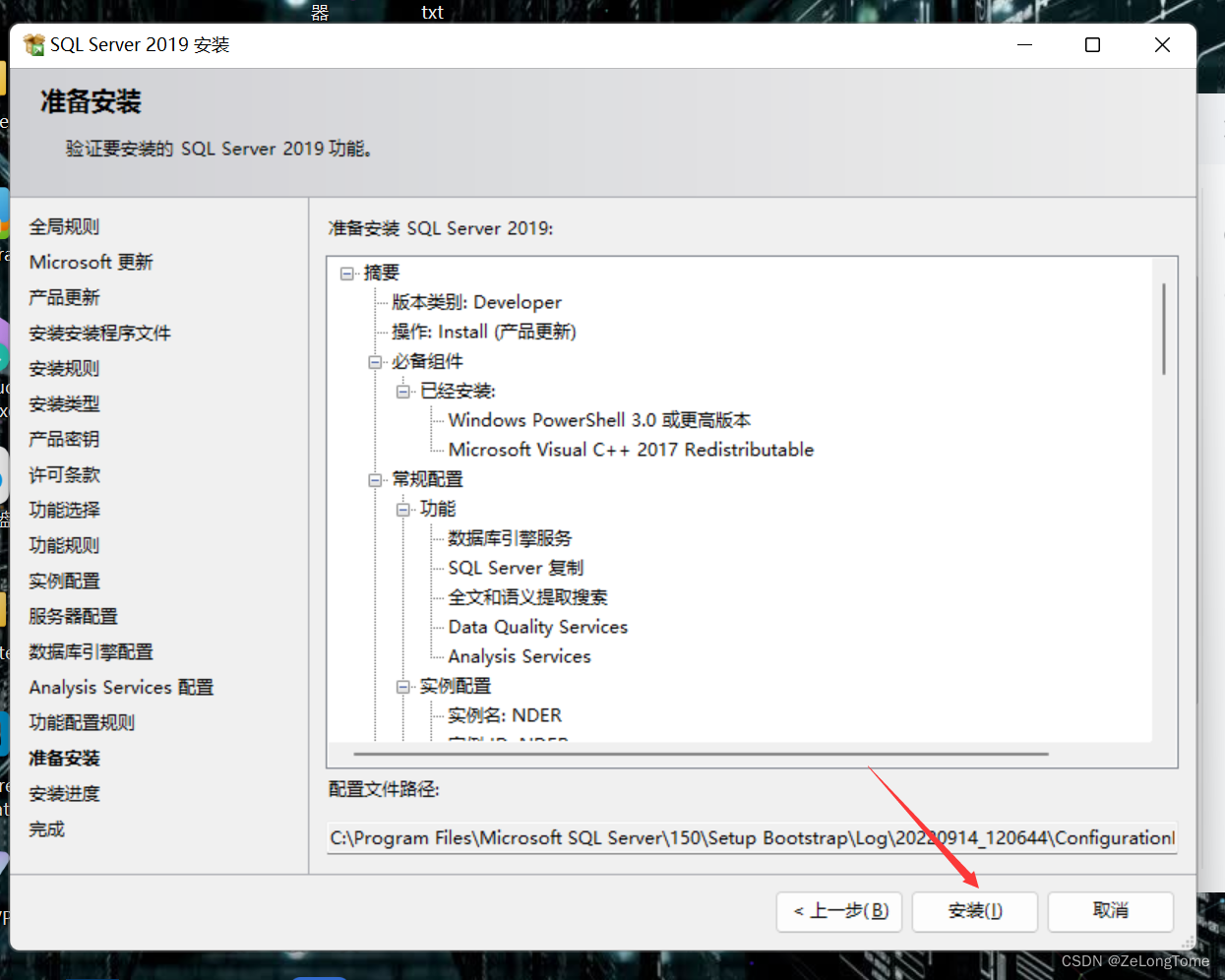1225x980 pixels.
Task: Click Analysis Services tree row
Action: [520, 656]
